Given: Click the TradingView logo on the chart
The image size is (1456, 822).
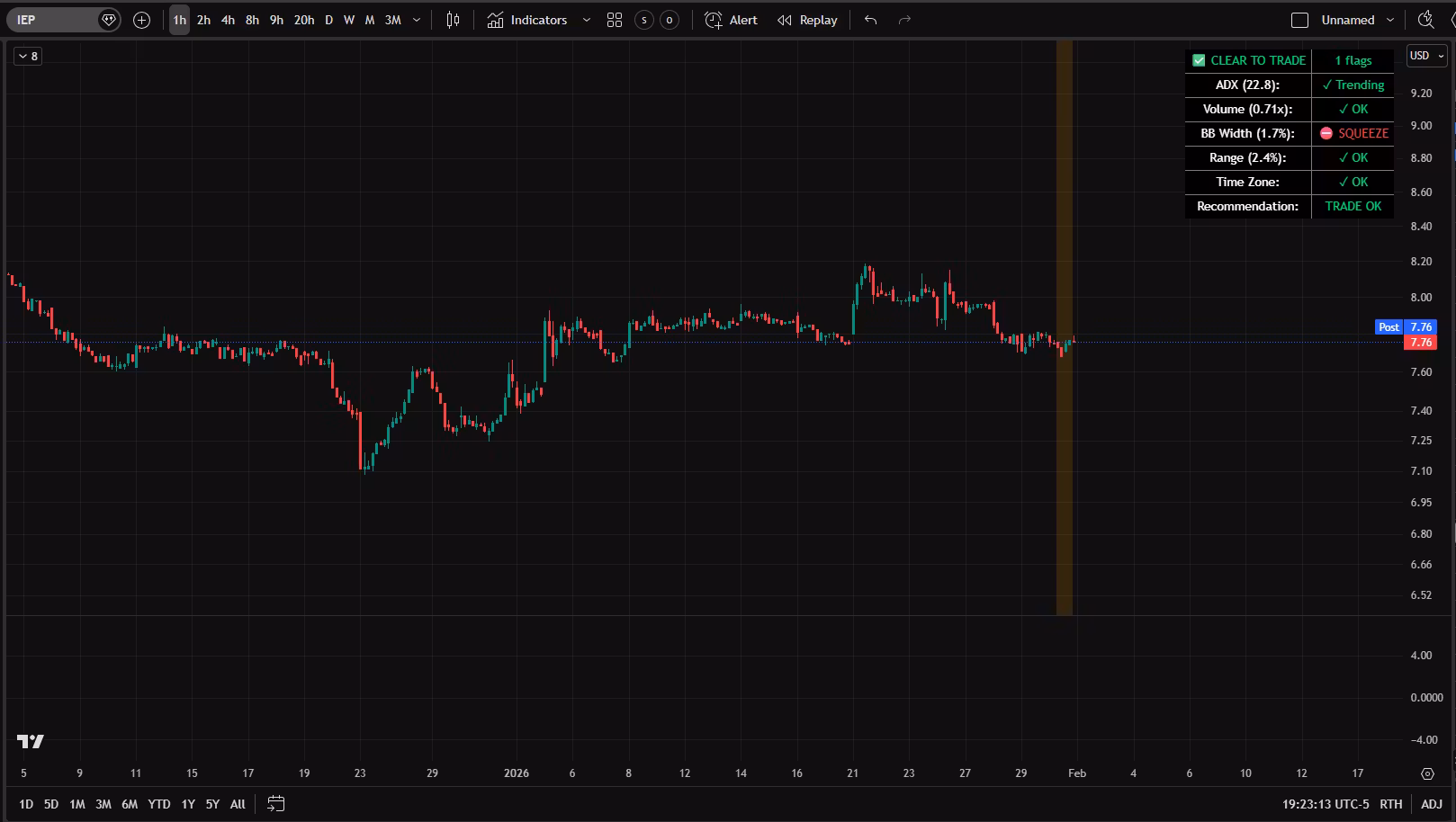Looking at the screenshot, I should click(x=31, y=741).
